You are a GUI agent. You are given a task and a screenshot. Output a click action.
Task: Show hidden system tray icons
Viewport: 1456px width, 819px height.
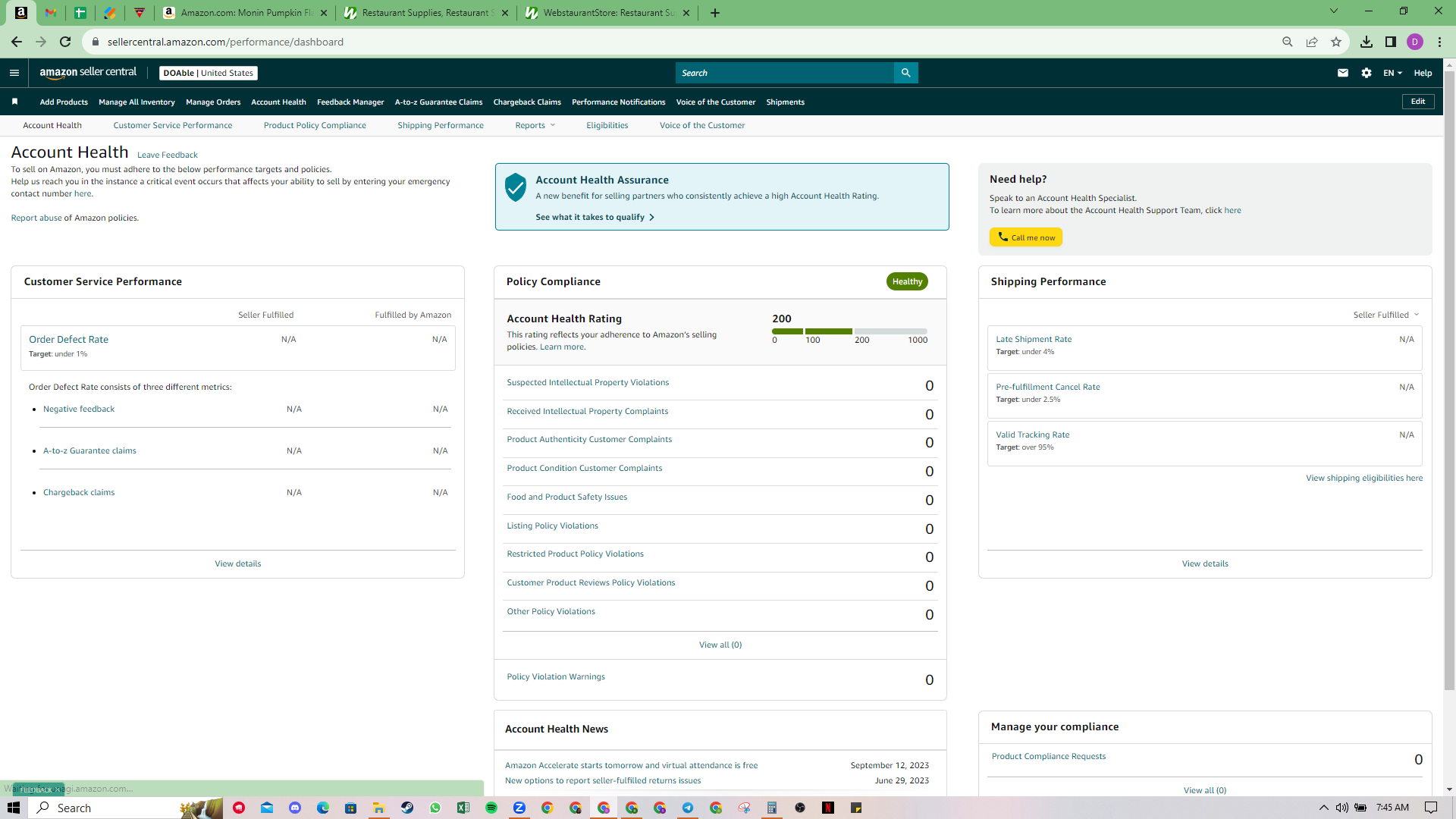[1324, 808]
